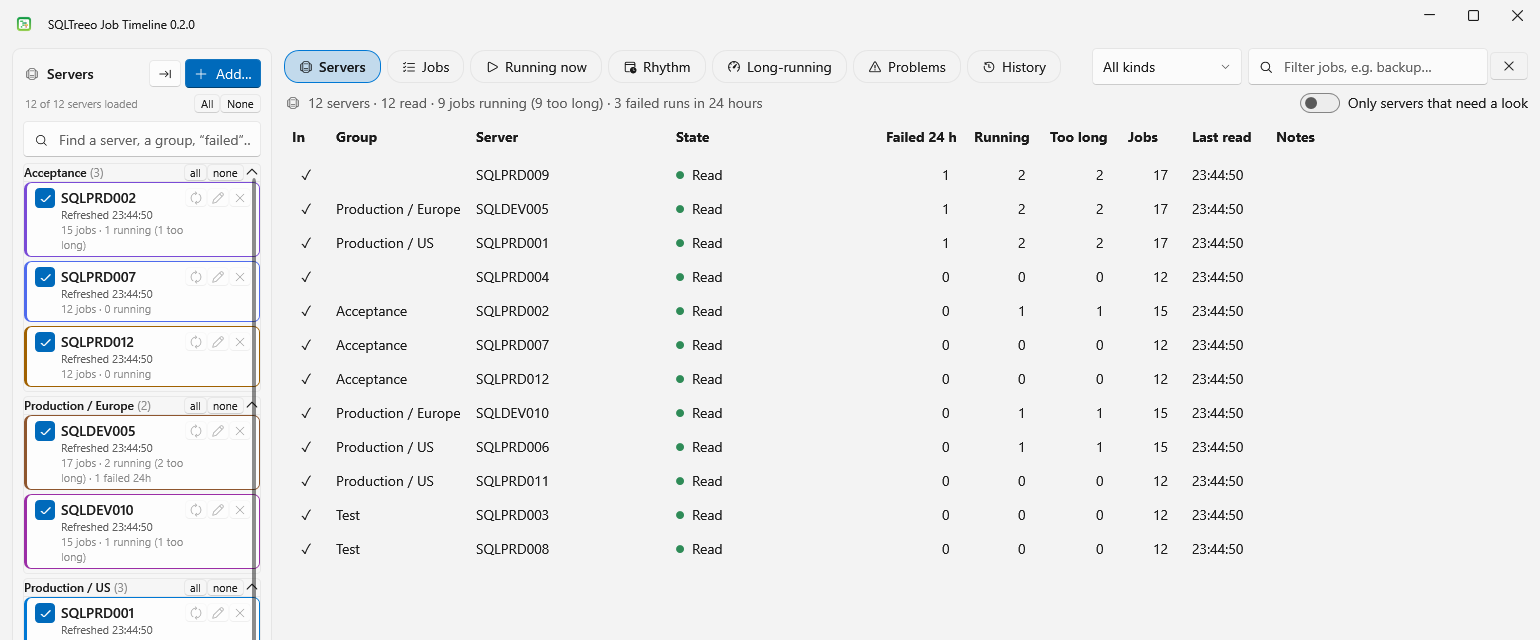Clear the job filter with the X
Viewport: 1540px width, 640px height.
tap(1509, 67)
